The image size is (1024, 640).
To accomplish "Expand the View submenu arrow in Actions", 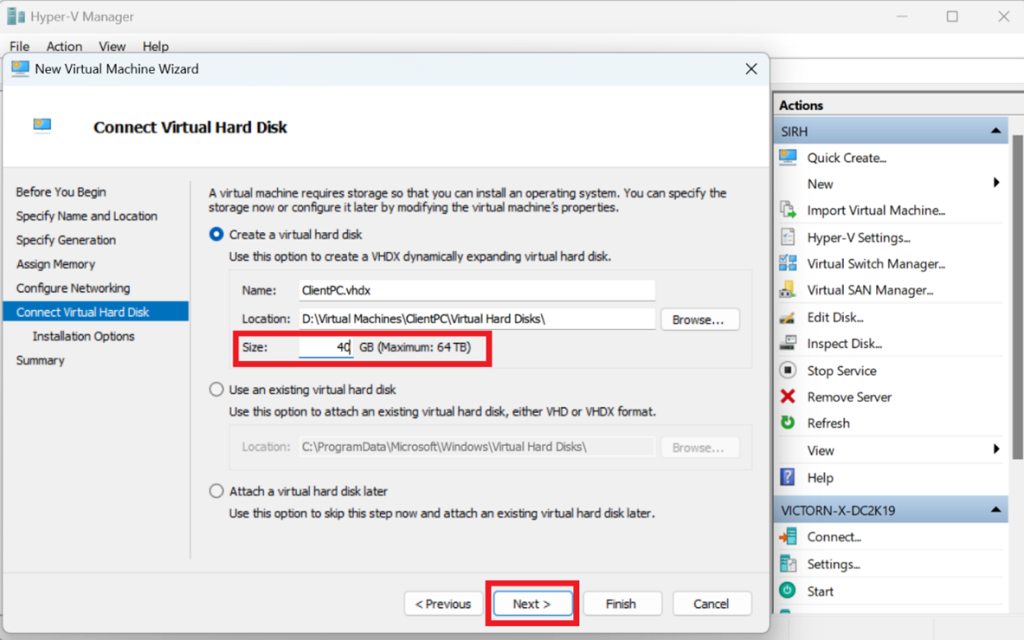I will (x=996, y=449).
